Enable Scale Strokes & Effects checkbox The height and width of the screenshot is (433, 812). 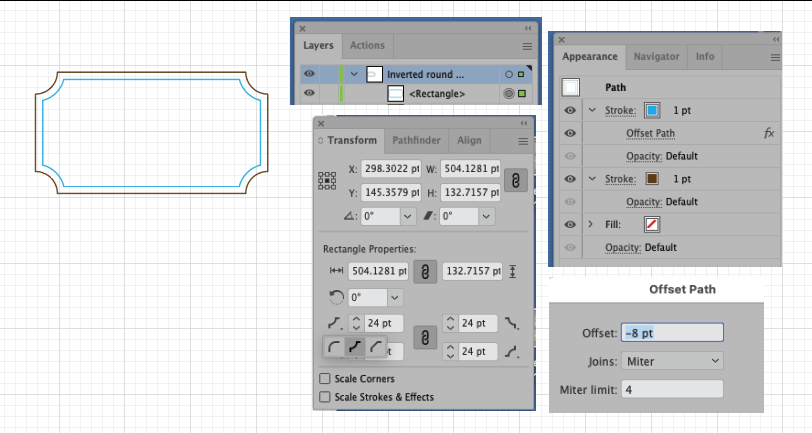point(325,397)
